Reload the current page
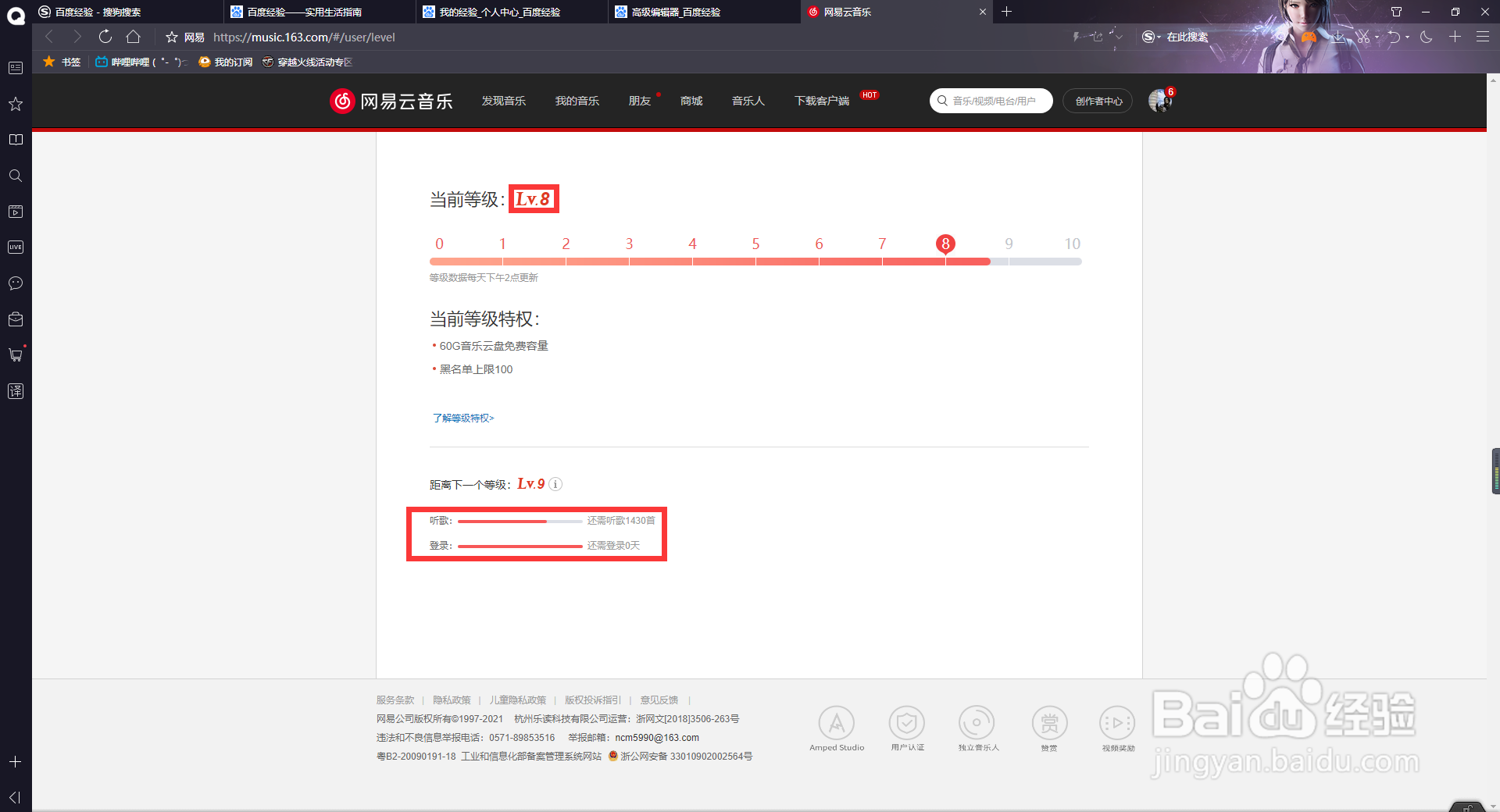 tap(105, 37)
